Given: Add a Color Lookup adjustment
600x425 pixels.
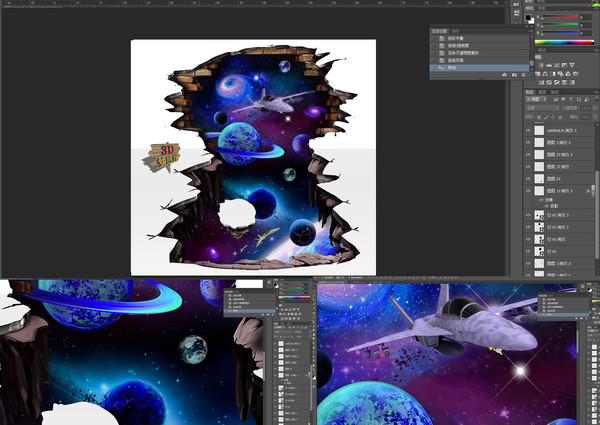Looking at the screenshot, I should click(576, 74).
